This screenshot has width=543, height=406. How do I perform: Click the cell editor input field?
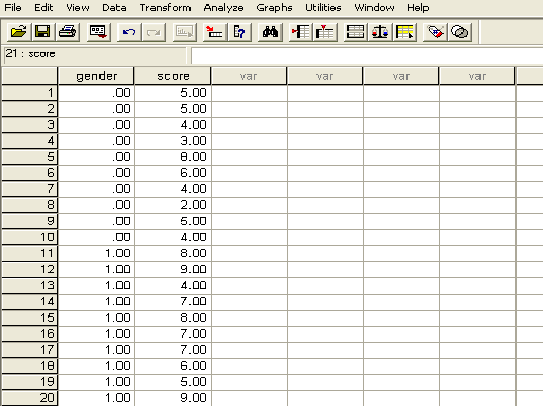[x=366, y=56]
